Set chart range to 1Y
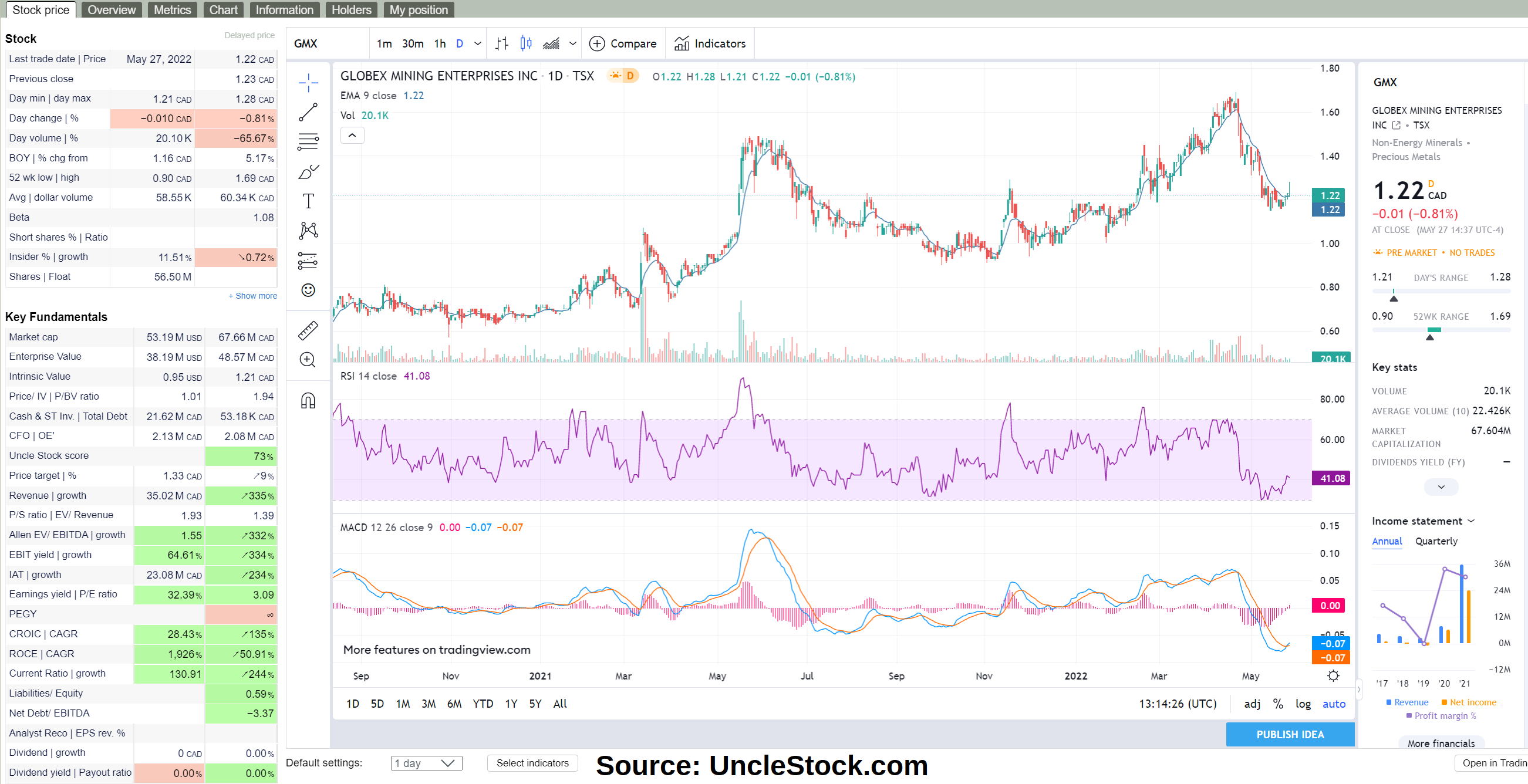Image resolution: width=1528 pixels, height=784 pixels. click(511, 704)
